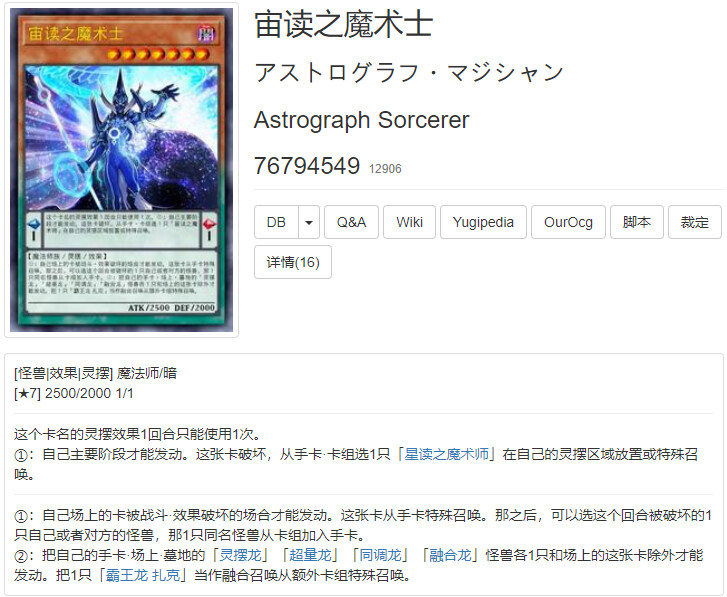Follow the 星读之魔术师 link
727x597 pixels.
pyautogui.click(x=446, y=454)
